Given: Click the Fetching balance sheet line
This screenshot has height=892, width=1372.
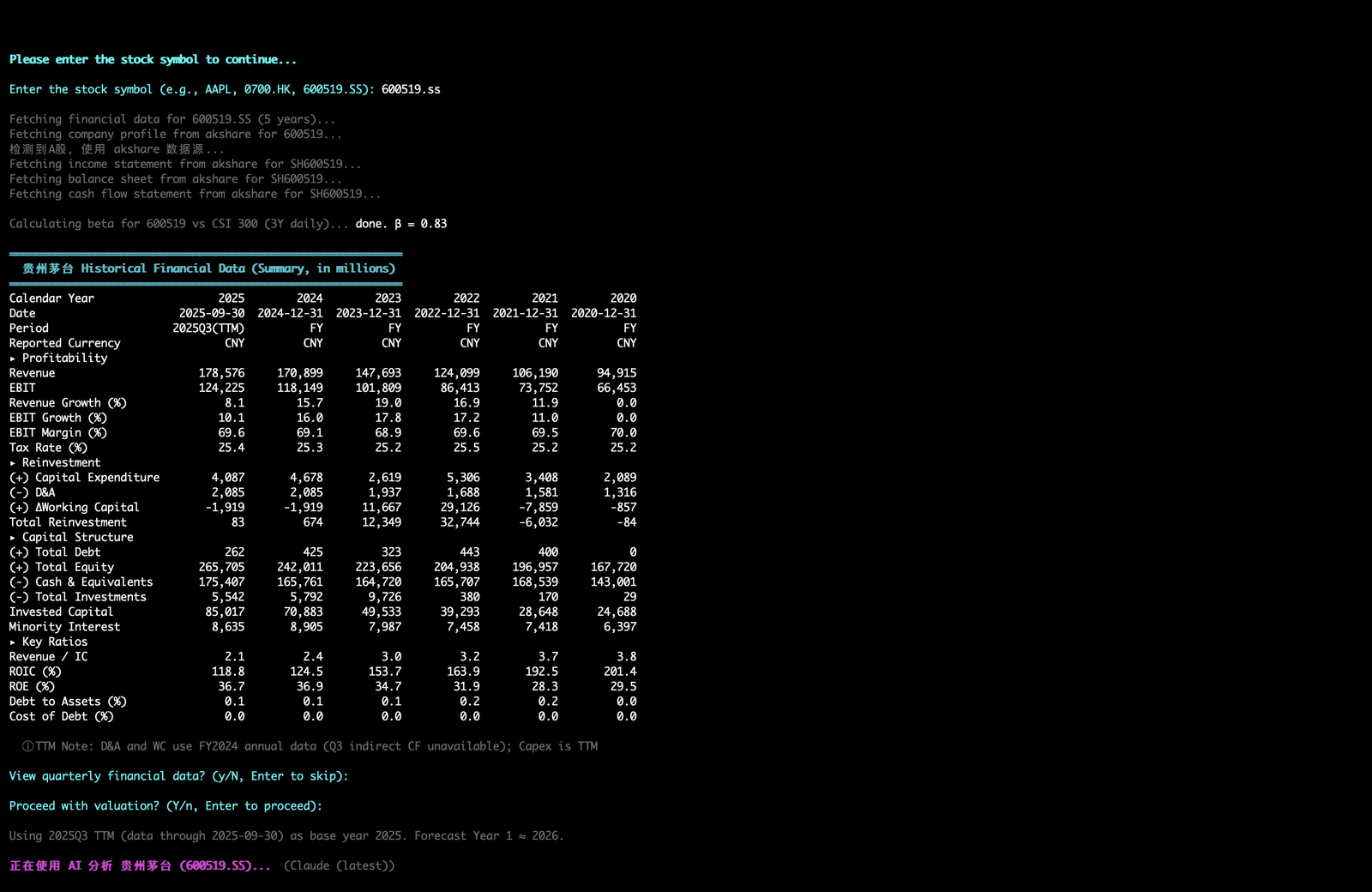Looking at the screenshot, I should tap(176, 179).
